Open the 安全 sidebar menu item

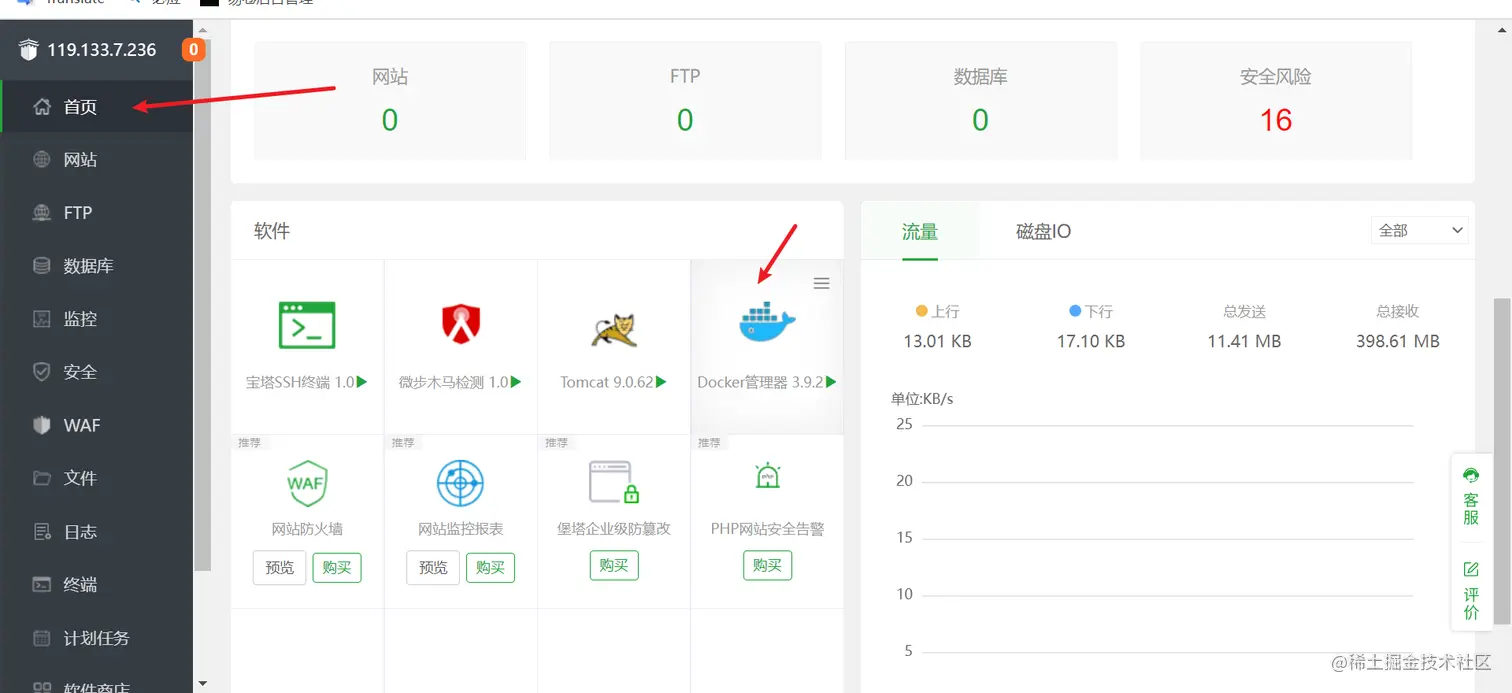pyautogui.click(x=97, y=372)
